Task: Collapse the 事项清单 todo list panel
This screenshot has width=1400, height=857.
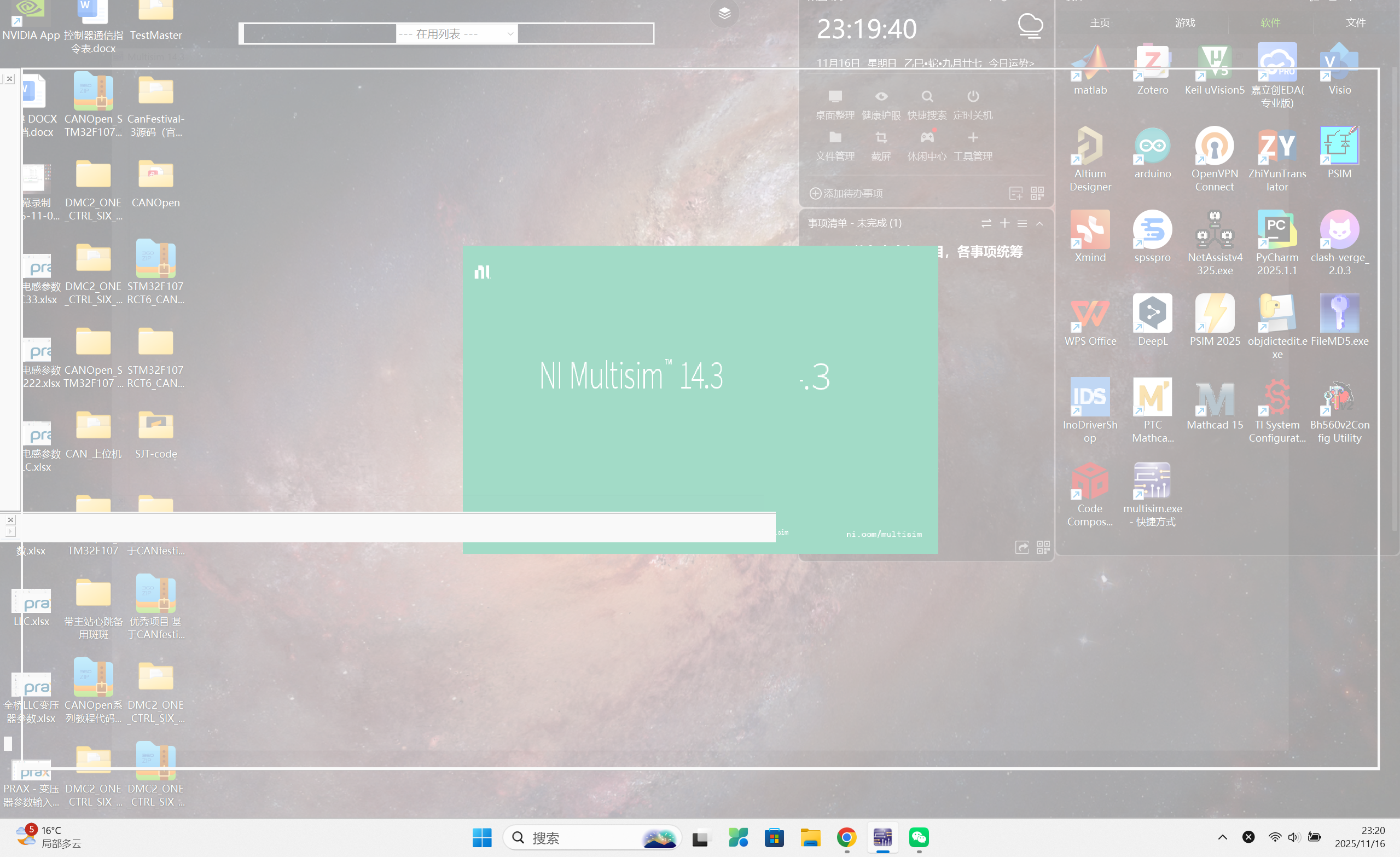Action: [1039, 223]
